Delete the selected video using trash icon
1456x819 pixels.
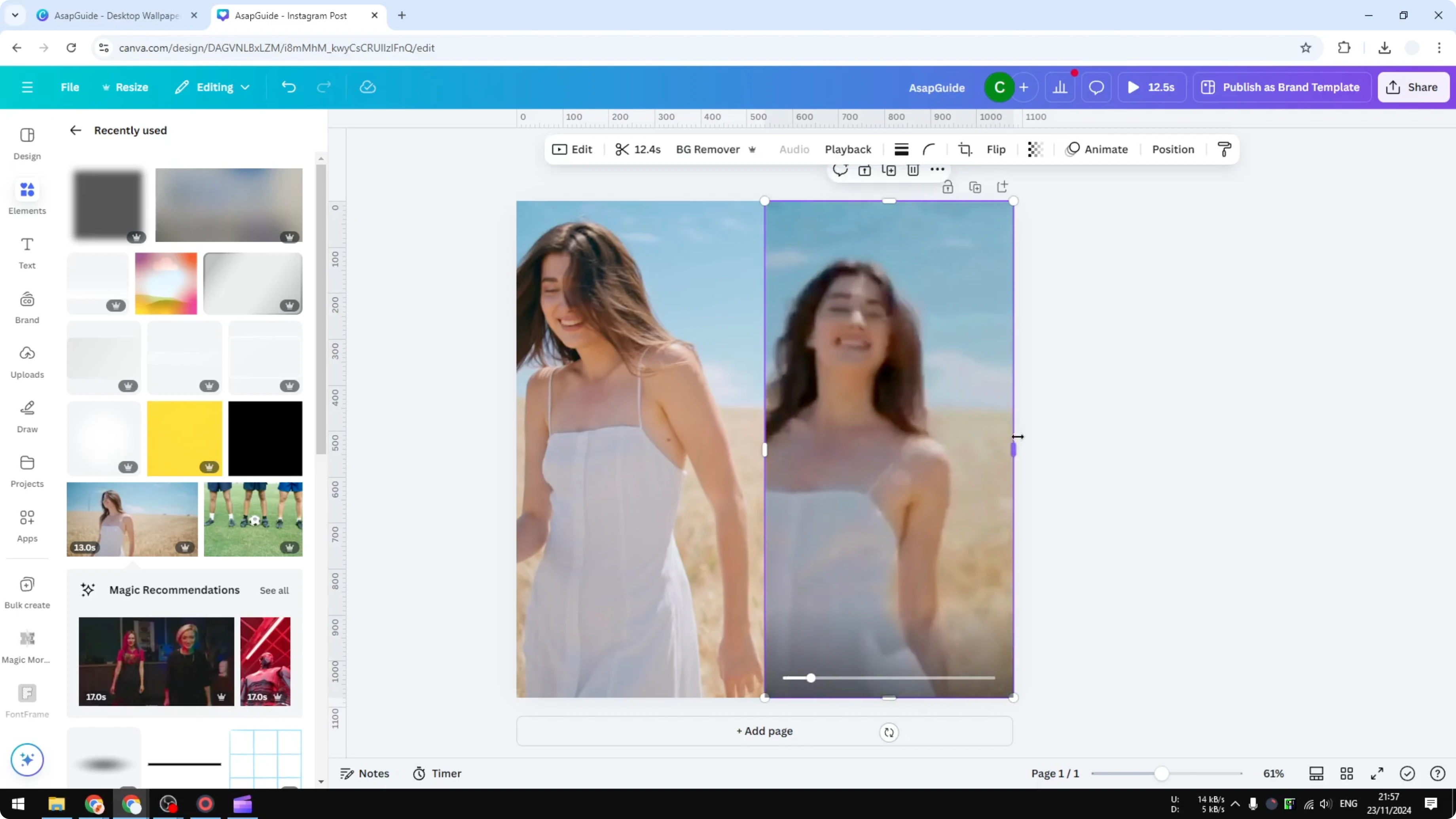click(x=913, y=170)
